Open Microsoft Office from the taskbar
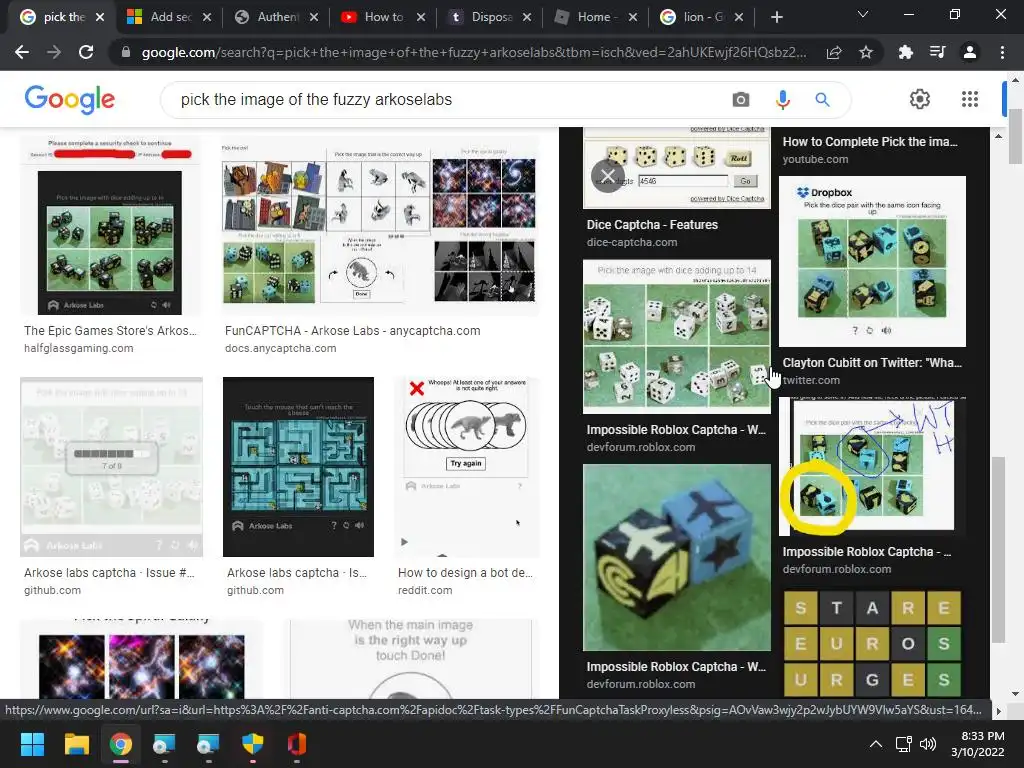Image resolution: width=1024 pixels, height=768 pixels. coord(296,744)
